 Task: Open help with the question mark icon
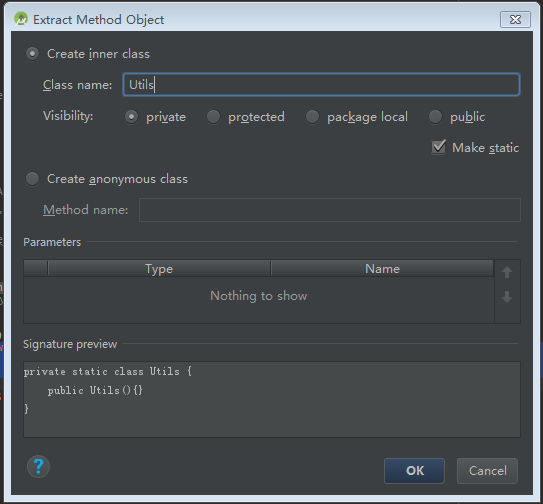[38, 467]
